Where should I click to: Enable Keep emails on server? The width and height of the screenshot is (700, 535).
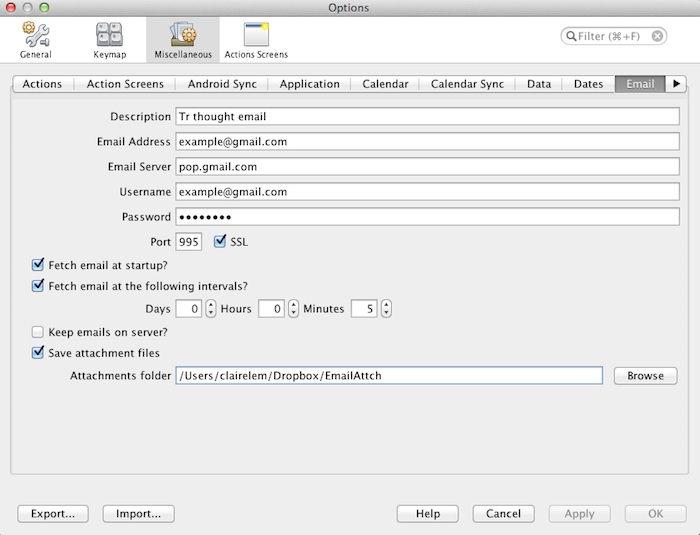click(x=38, y=332)
